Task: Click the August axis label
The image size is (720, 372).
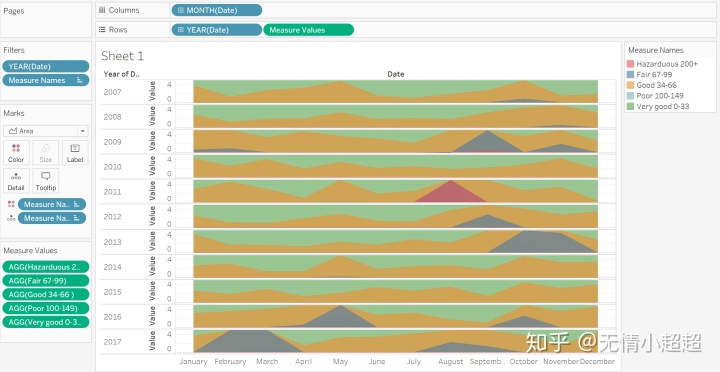Action: 450,361
